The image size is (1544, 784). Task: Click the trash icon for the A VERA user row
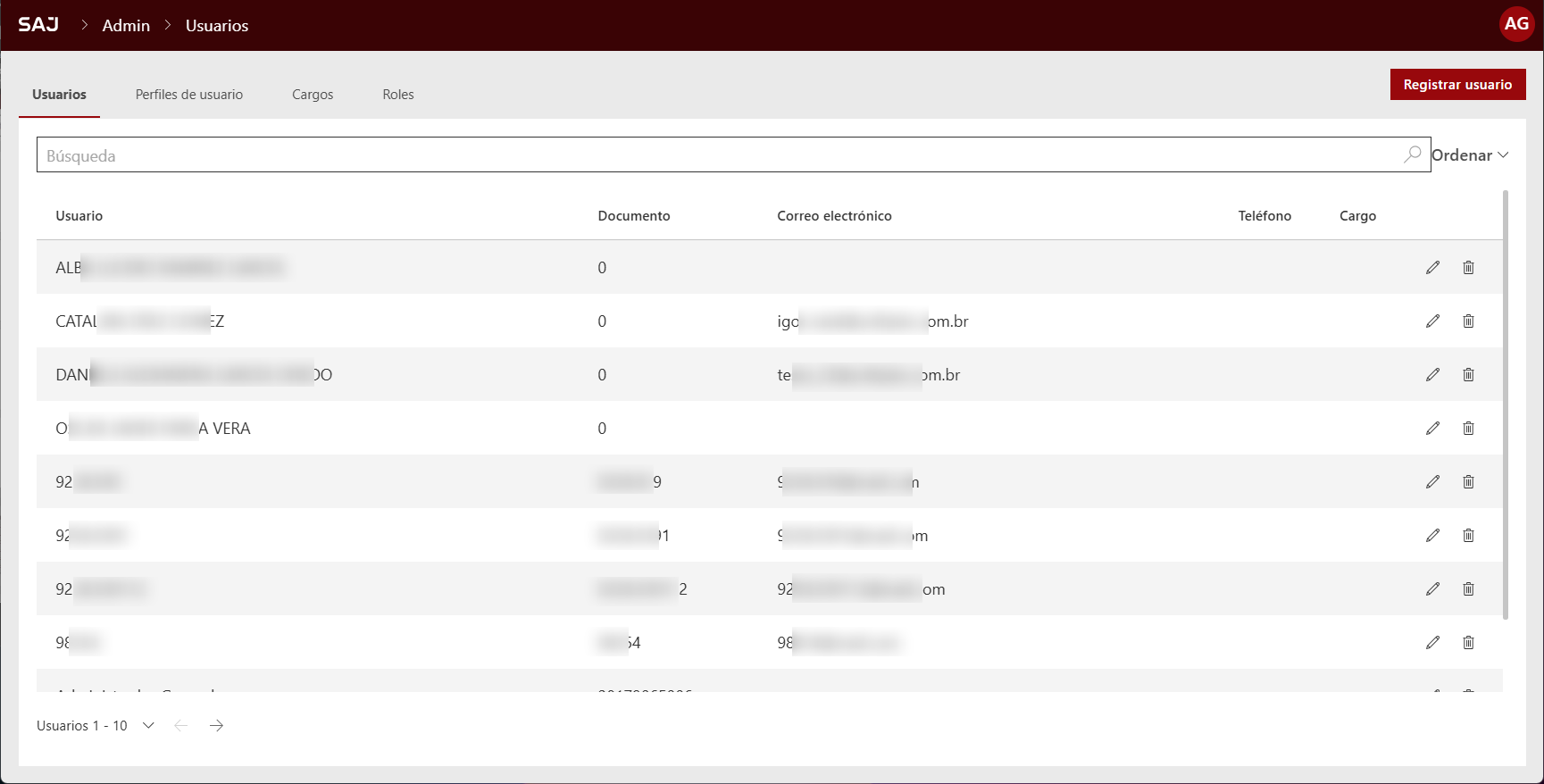1468,428
